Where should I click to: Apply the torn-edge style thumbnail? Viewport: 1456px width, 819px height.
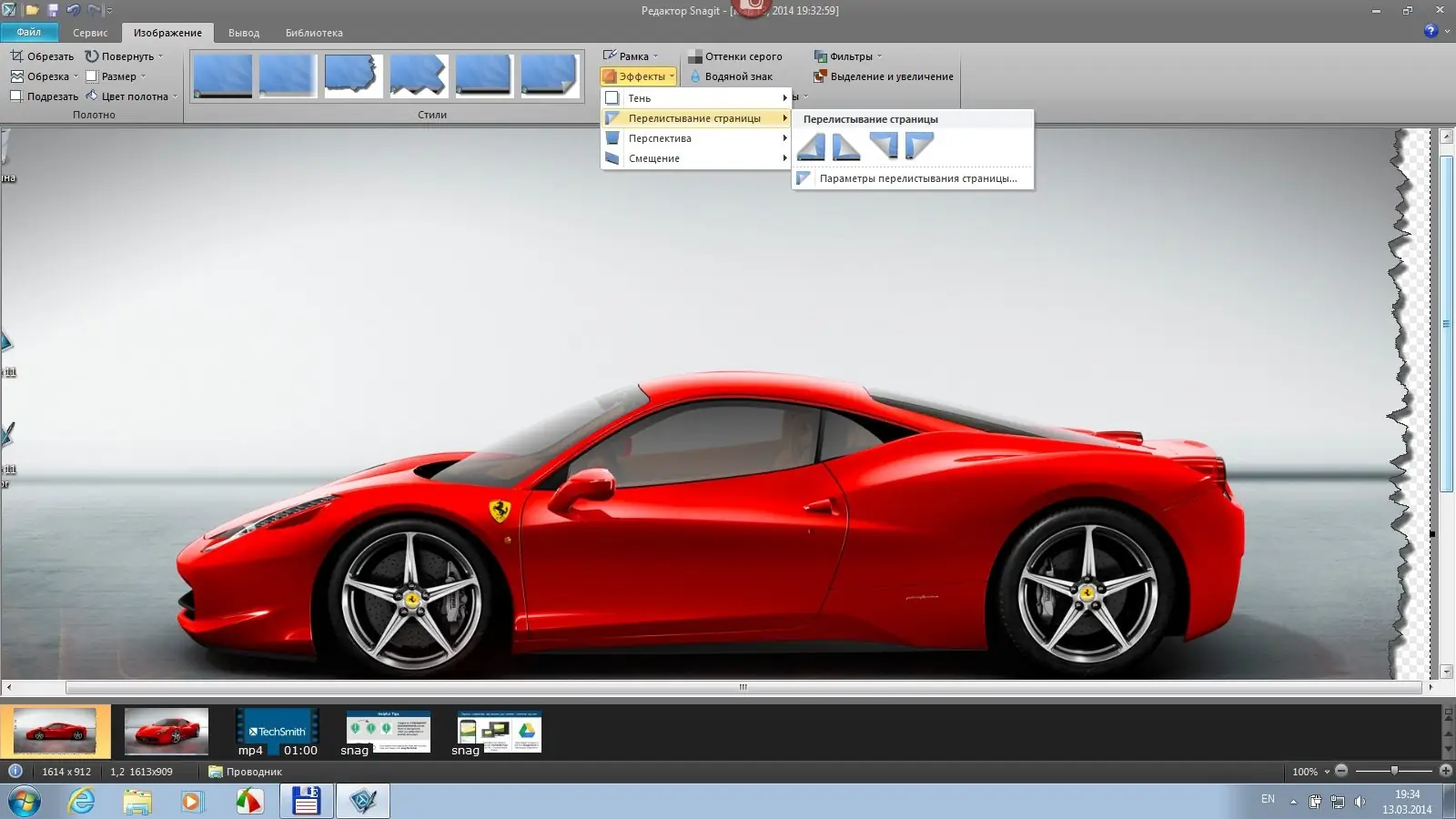pos(354,76)
